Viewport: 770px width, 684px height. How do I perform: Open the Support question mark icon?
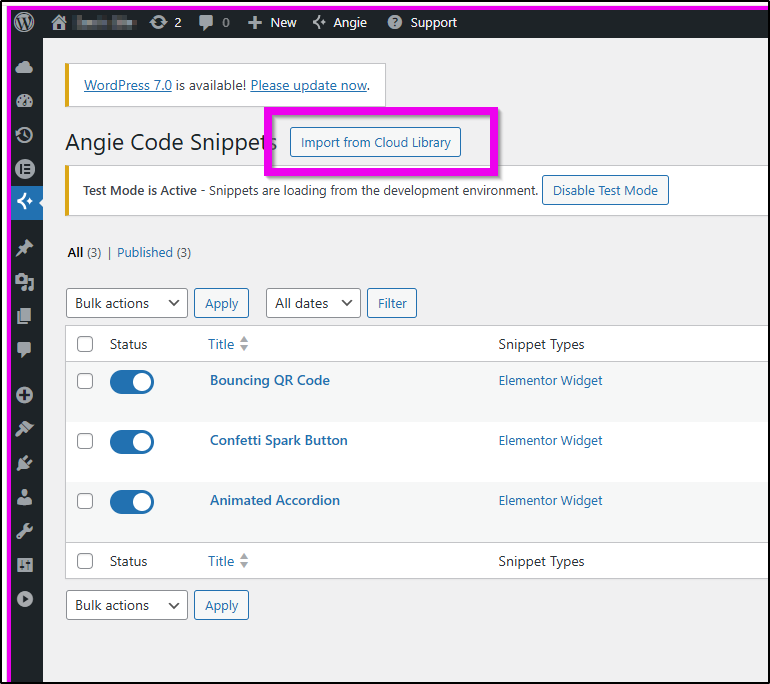394,22
